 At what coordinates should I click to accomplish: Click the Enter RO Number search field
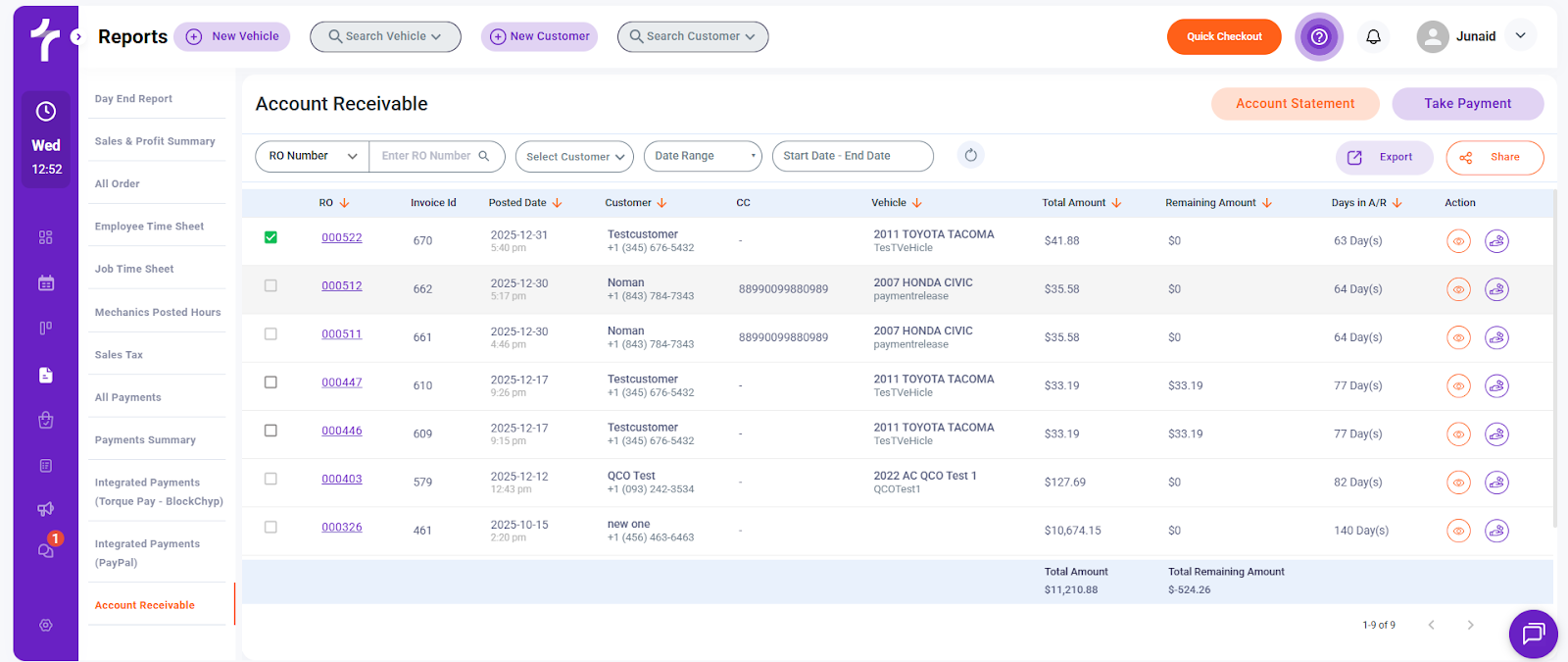427,156
